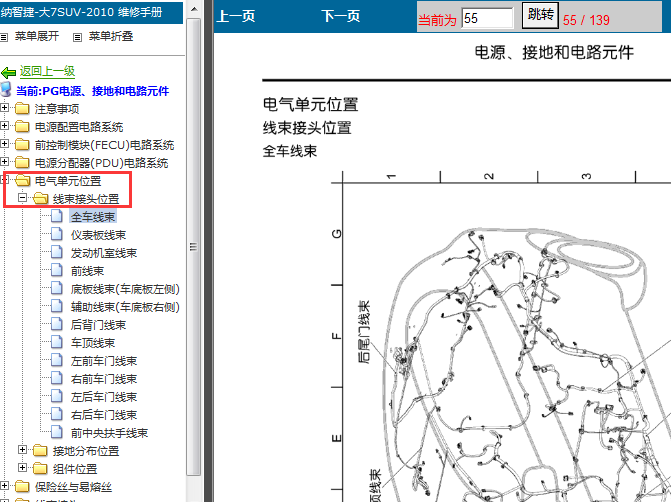Viewport: 671px width, 502px height.
Task: Click the sidebar scrollbar up arrow
Action: coord(193,9)
